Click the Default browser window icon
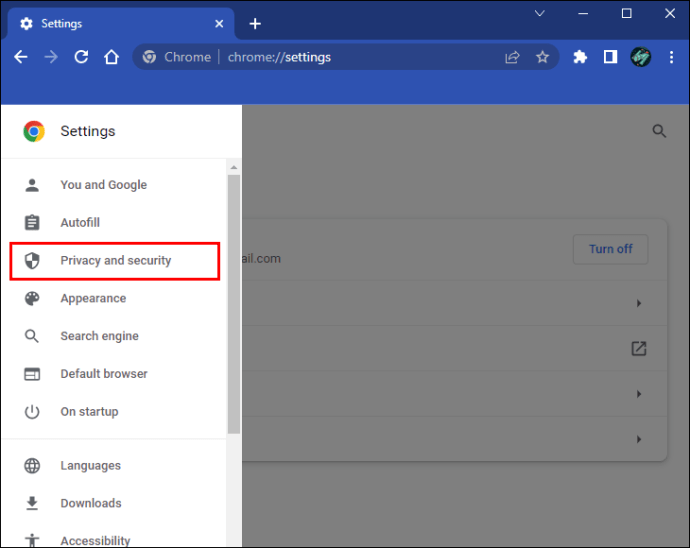Viewport: 690px width, 548px height. (x=32, y=374)
